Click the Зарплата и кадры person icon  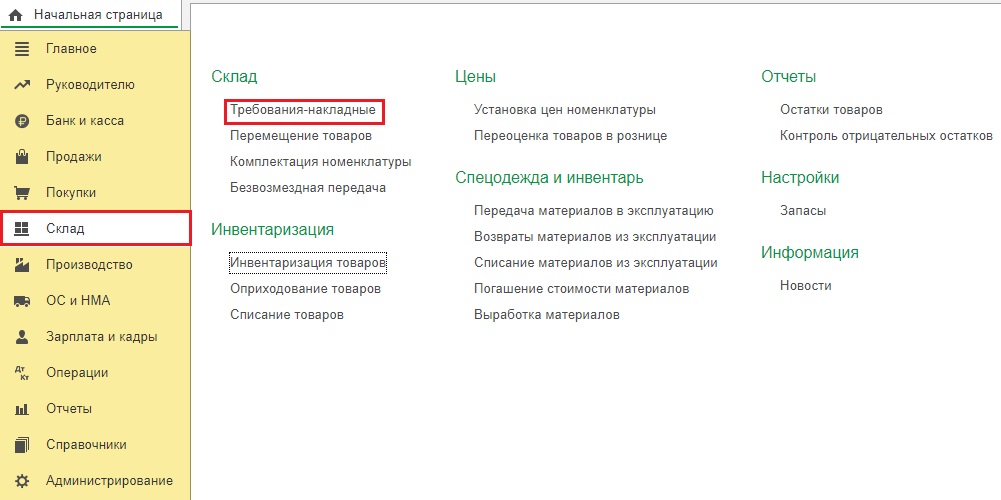tap(22, 337)
